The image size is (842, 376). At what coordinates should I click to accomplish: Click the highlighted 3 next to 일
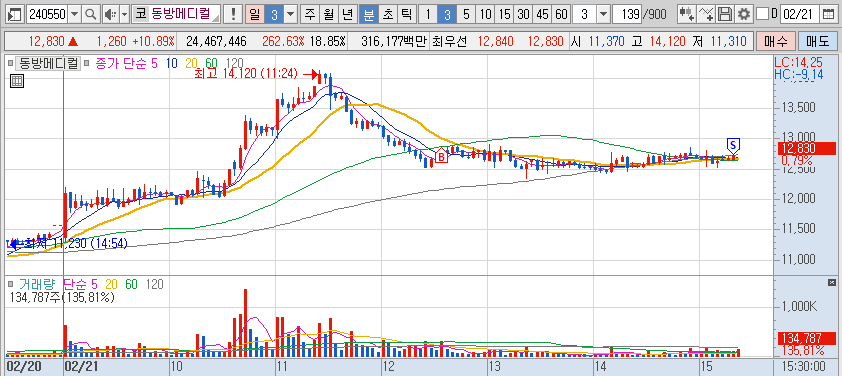click(273, 15)
